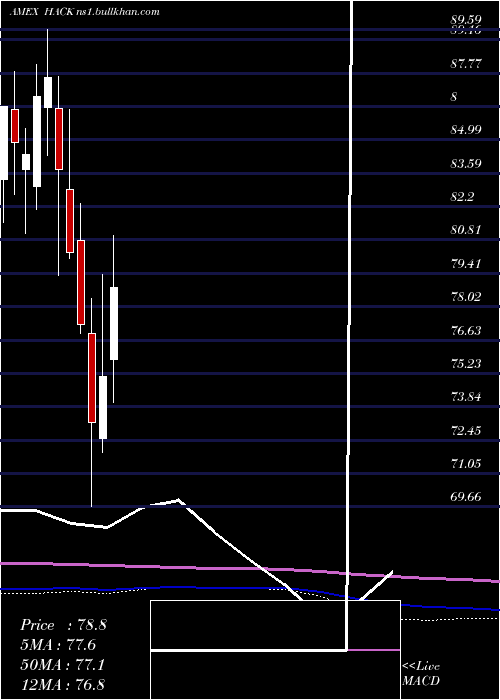The height and width of the screenshot is (700, 500).
Task: Click the 89.59 price axis label
Action: 465,20
